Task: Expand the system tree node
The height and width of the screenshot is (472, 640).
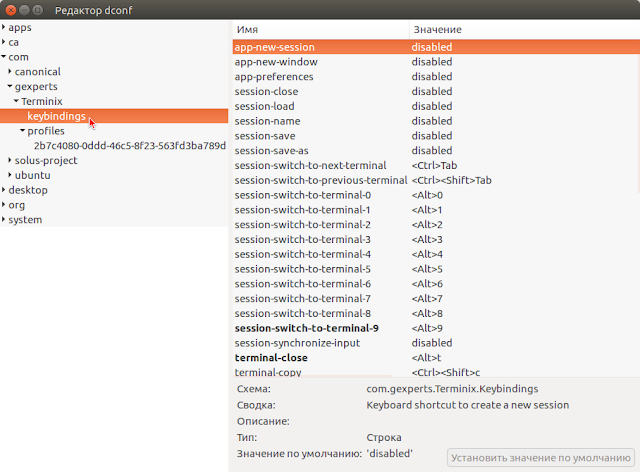Action: (x=4, y=219)
